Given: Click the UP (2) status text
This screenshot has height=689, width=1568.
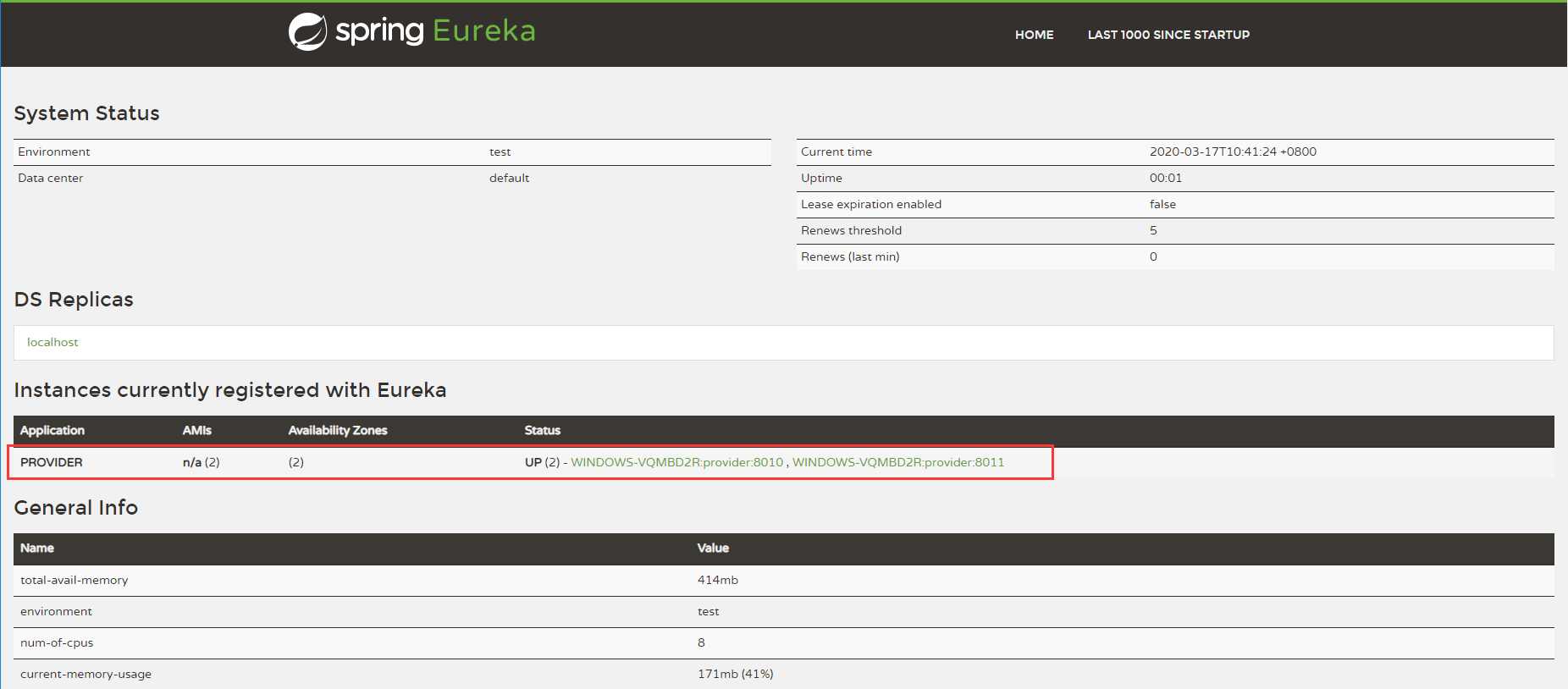Looking at the screenshot, I should pyautogui.click(x=542, y=462).
